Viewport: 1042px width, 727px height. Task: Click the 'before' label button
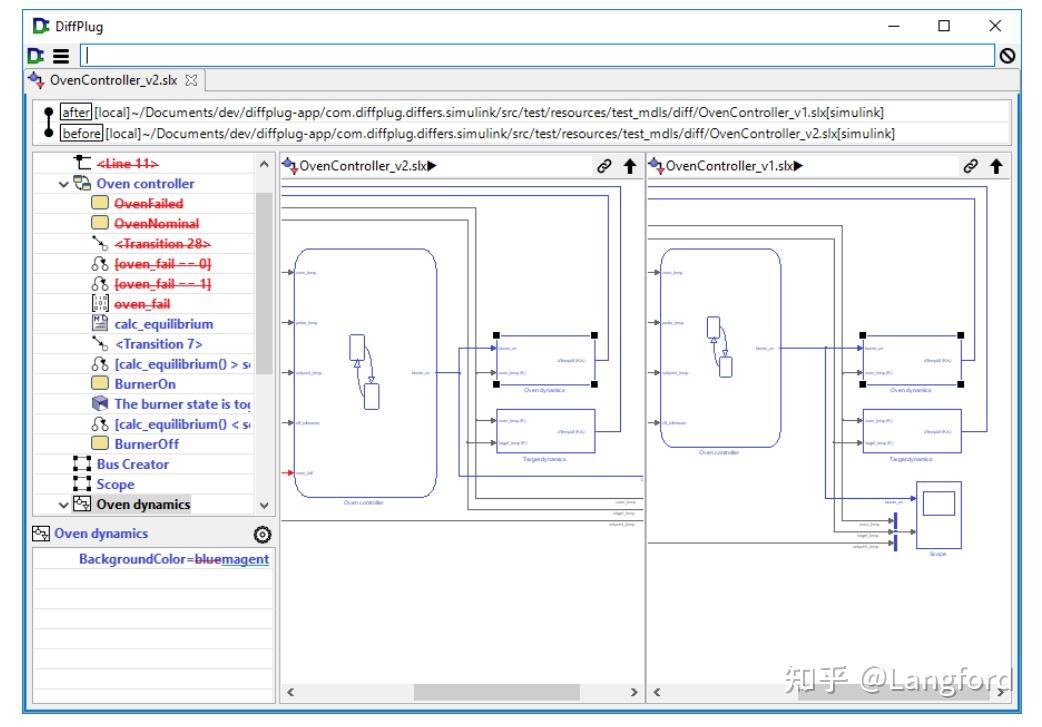pyautogui.click(x=82, y=133)
